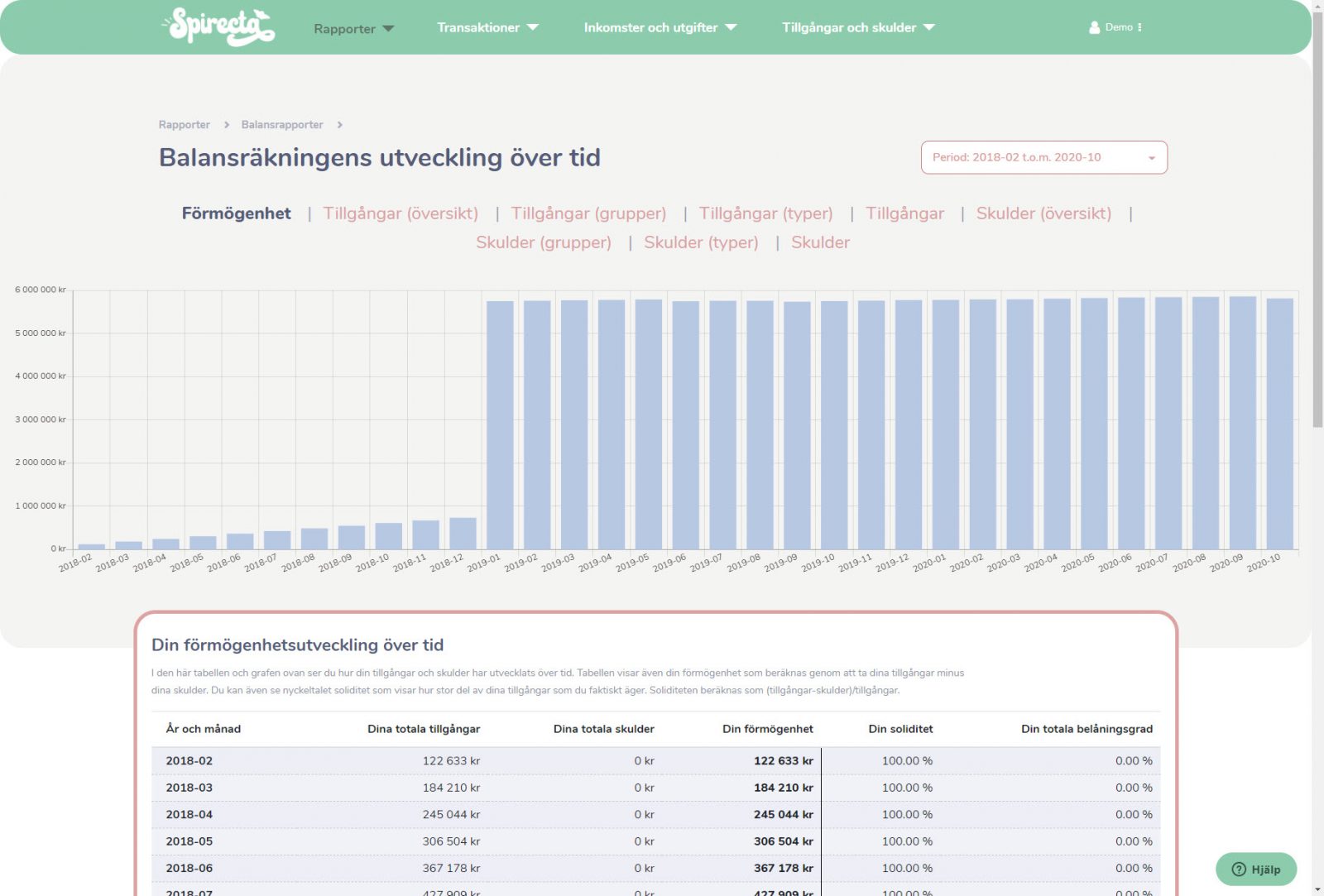Open the Period date range selector
Viewport: 1324px width, 896px height.
click(x=1043, y=157)
